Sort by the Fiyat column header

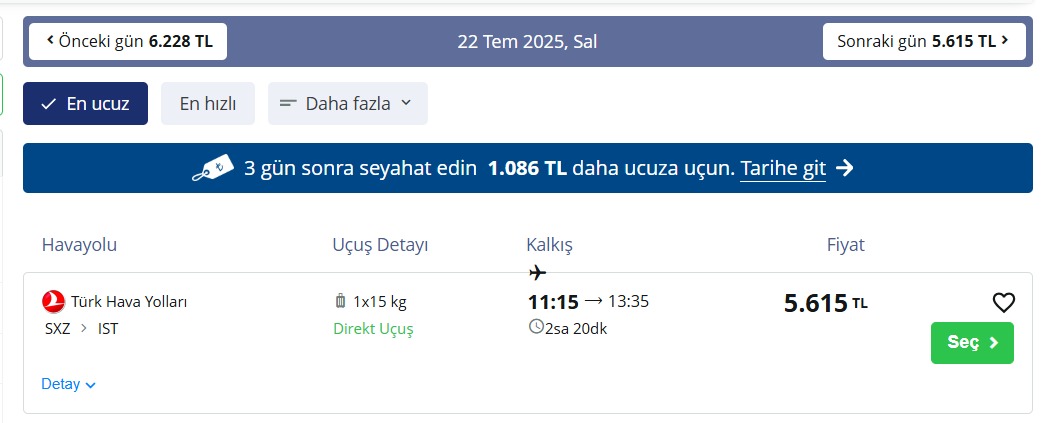pyautogui.click(x=845, y=245)
